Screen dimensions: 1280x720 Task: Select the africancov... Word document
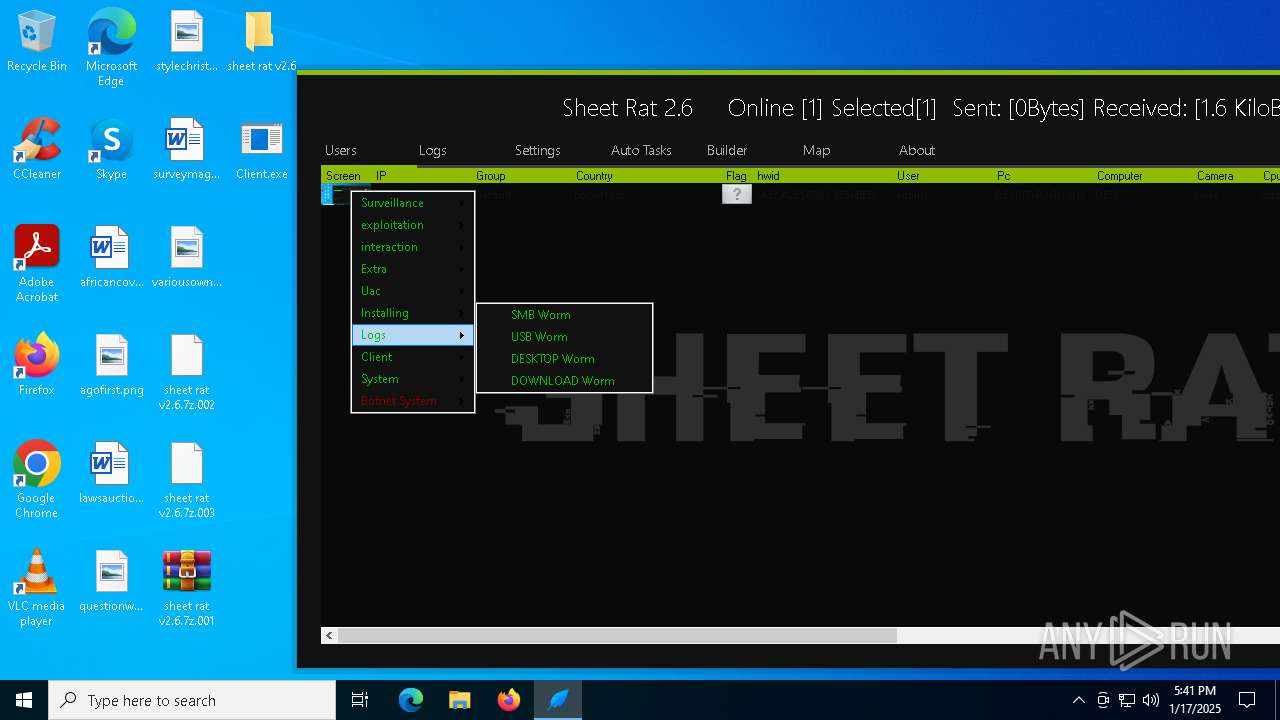click(111, 258)
